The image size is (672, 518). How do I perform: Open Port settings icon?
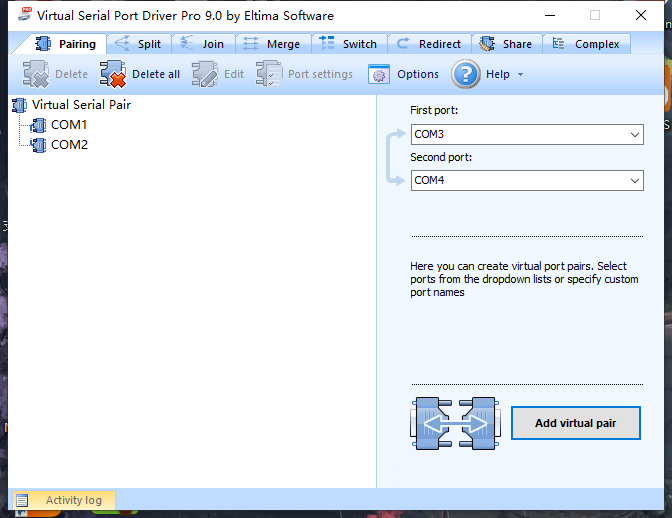tap(269, 74)
